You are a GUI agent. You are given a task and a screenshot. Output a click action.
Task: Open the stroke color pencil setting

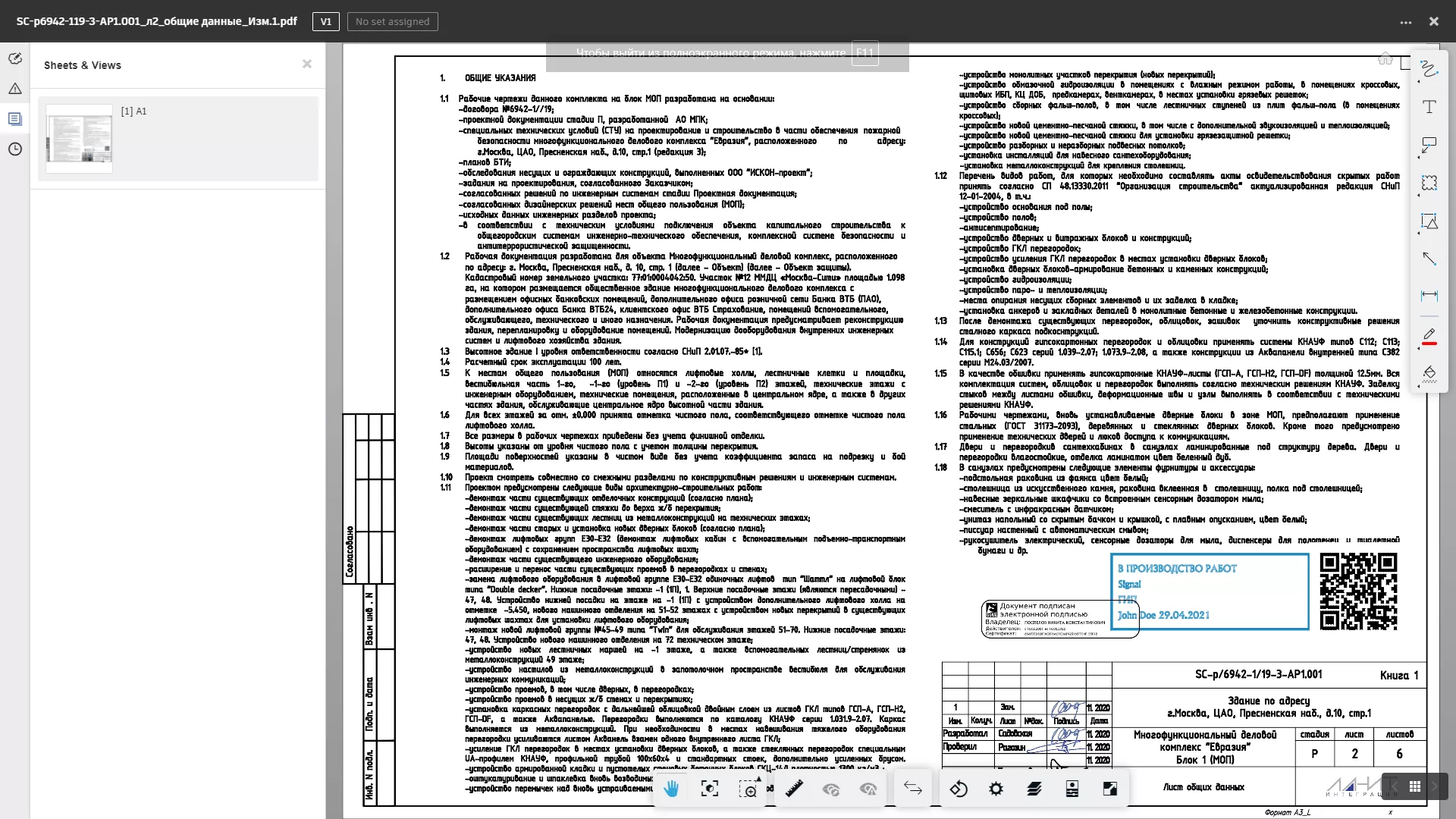click(x=1429, y=335)
